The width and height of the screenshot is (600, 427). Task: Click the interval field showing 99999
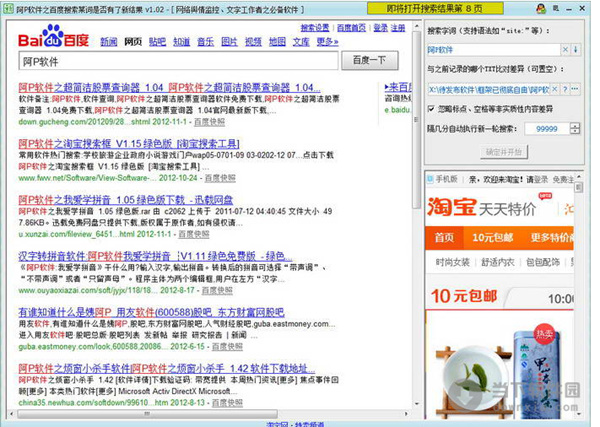[547, 129]
